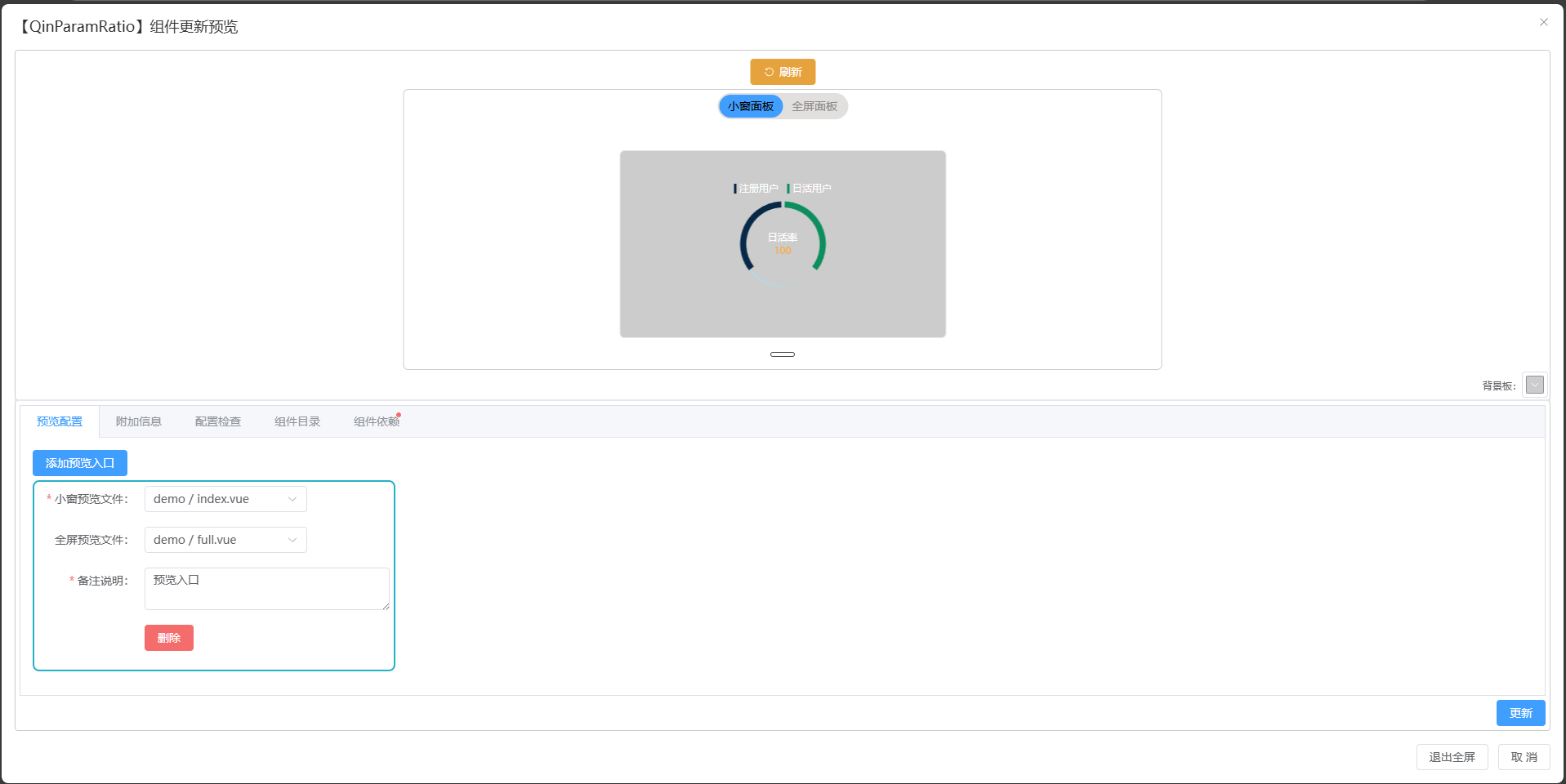The width and height of the screenshot is (1566, 784).
Task: Expand the 全屏预览文件 dropdown
Action: [x=225, y=540]
